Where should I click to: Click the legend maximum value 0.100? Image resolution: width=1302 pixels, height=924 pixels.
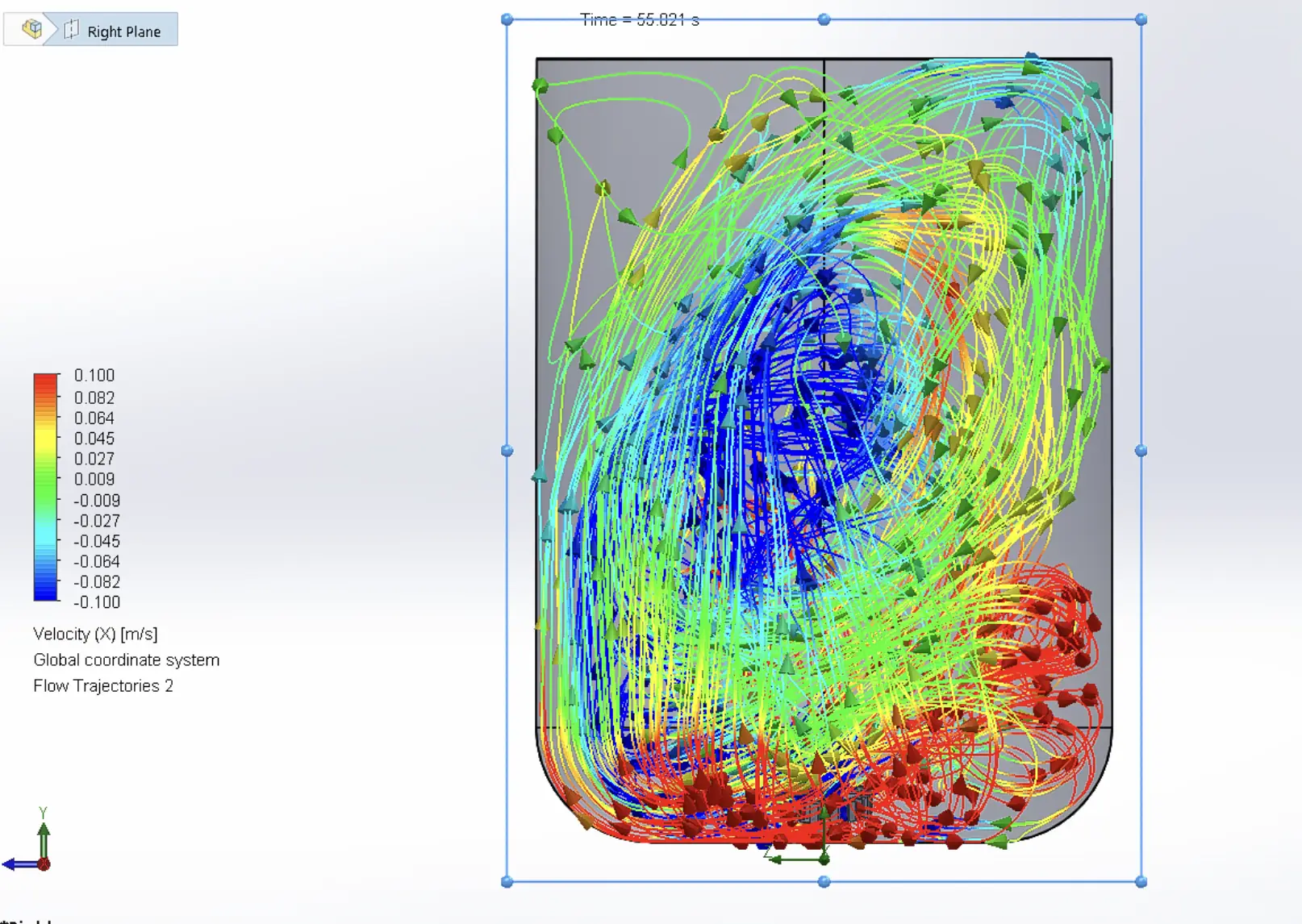[94, 376]
